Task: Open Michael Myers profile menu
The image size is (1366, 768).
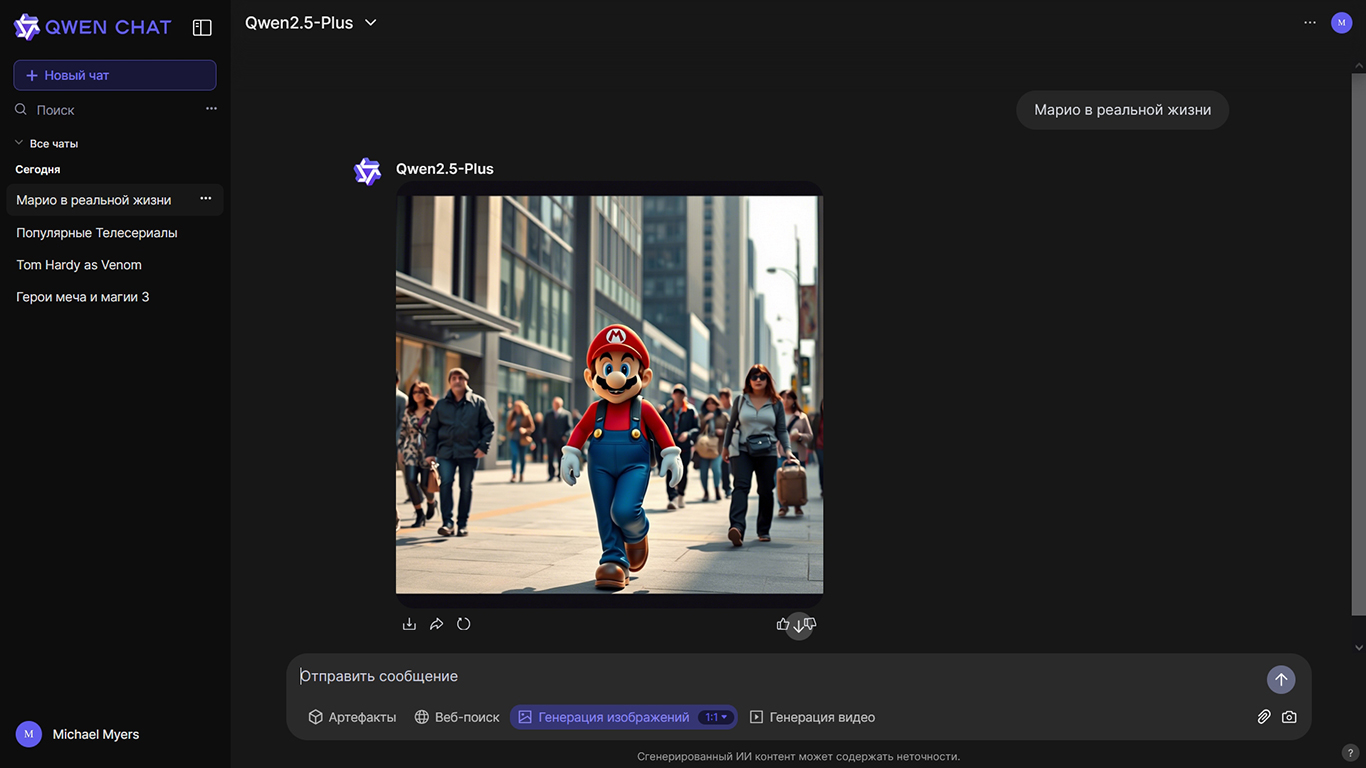Action: point(78,734)
